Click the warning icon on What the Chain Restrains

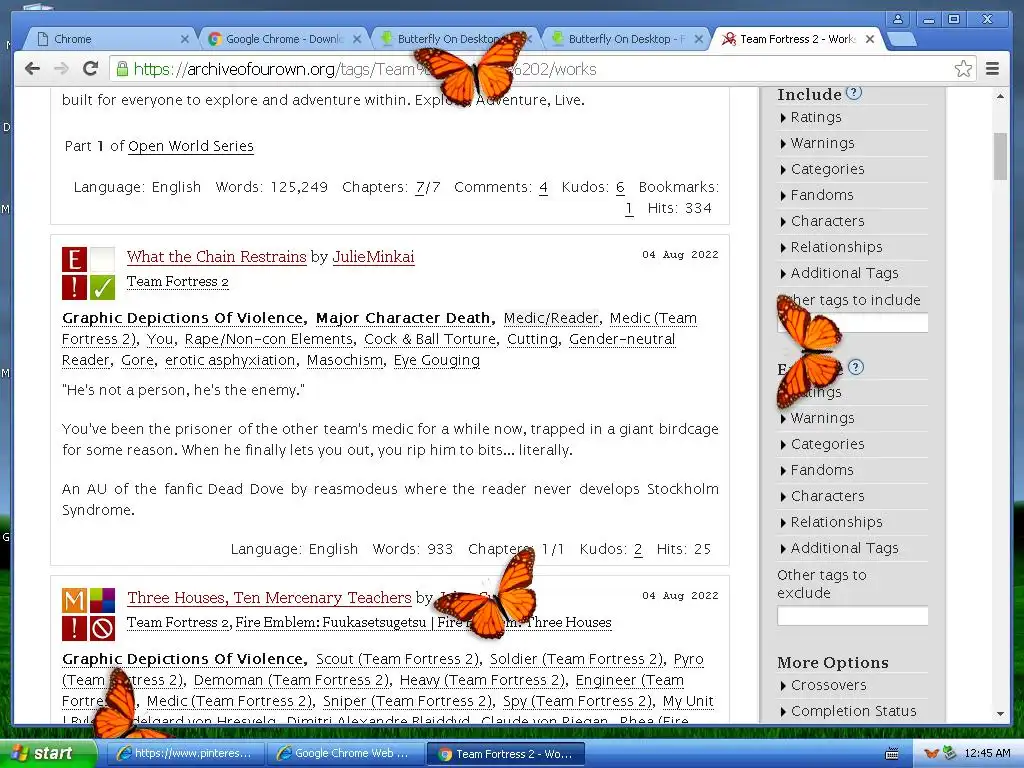pyautogui.click(x=74, y=287)
